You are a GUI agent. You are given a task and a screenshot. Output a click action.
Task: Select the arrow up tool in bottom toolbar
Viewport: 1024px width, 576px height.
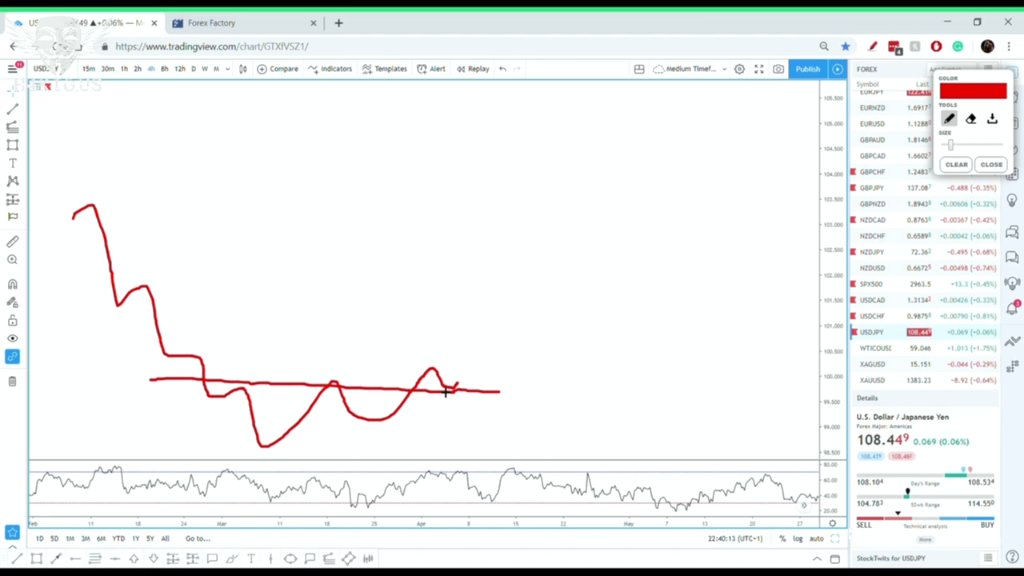coord(134,558)
